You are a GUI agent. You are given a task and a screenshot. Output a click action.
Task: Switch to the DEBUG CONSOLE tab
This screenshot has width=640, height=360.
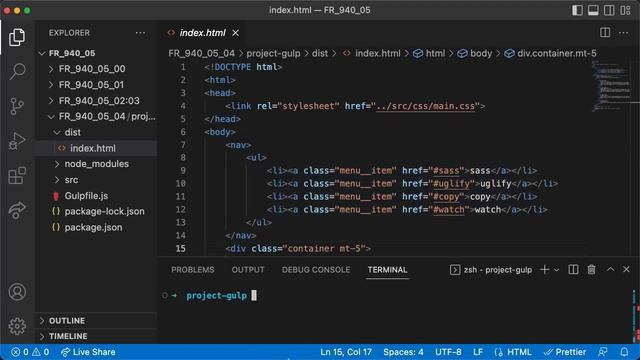(316, 270)
